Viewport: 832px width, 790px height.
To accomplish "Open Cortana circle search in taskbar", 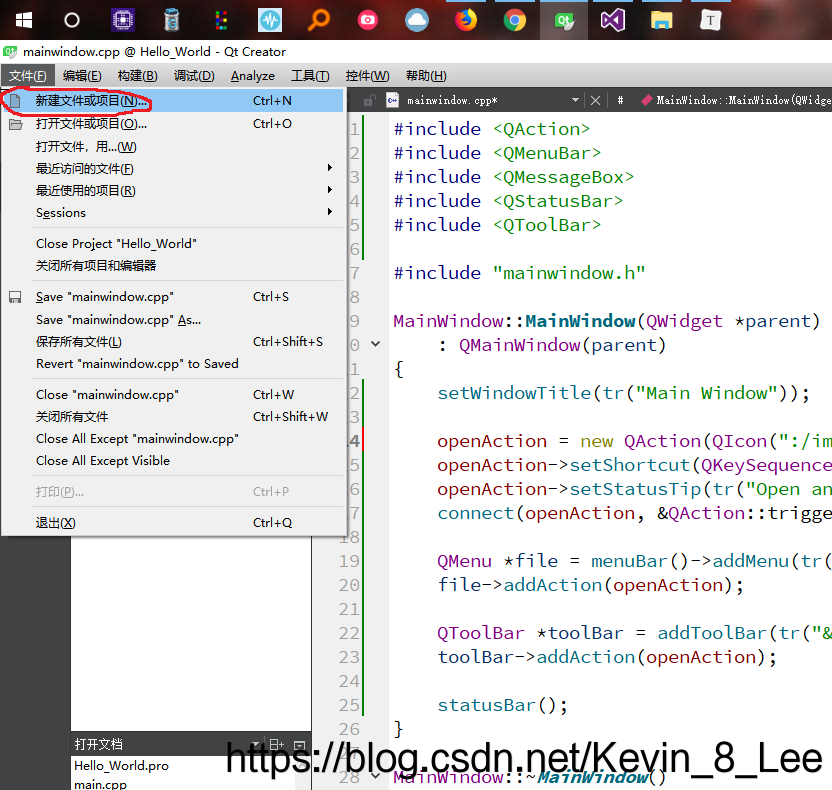I will coord(72,21).
